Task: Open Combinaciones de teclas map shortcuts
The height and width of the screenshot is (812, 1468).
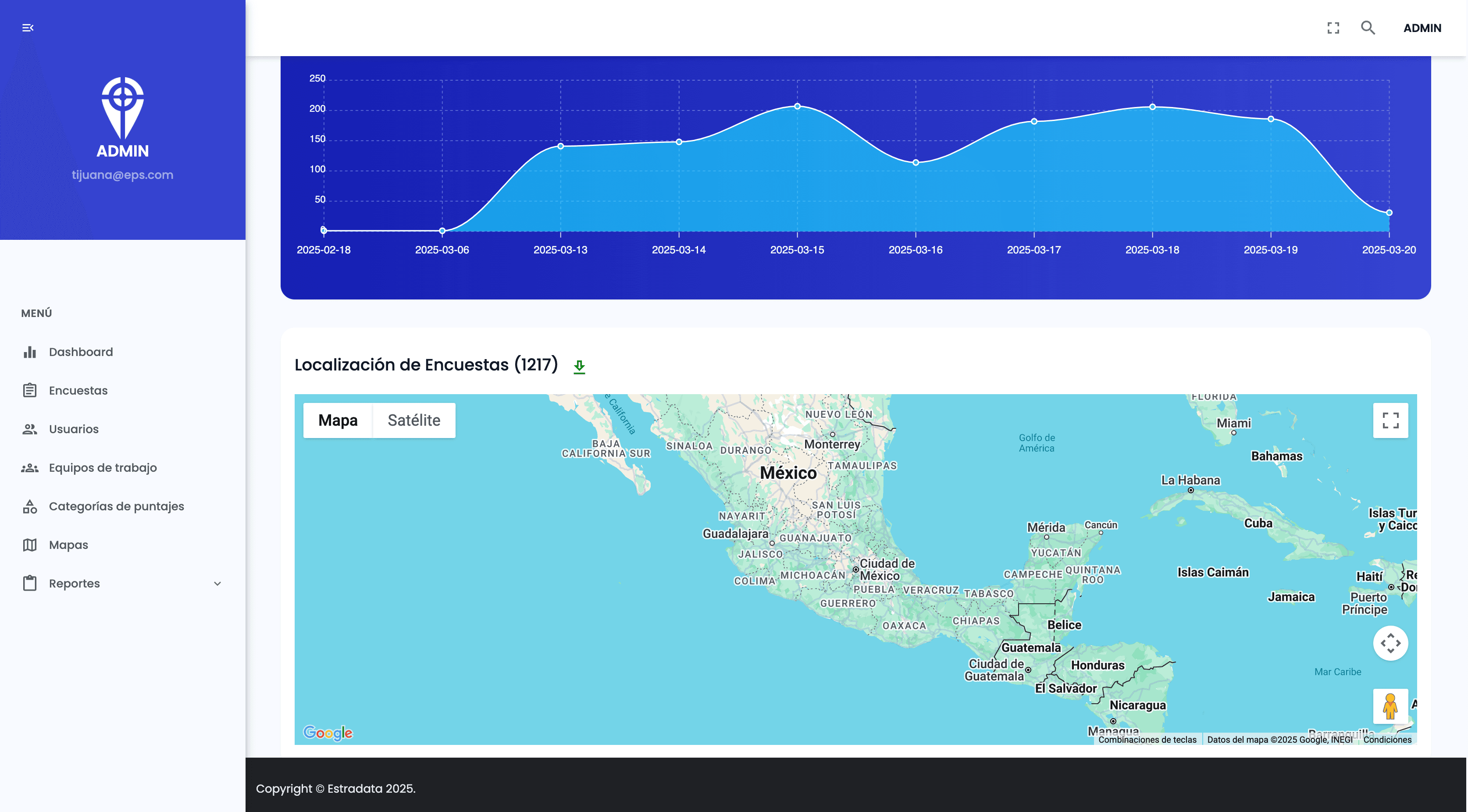Action: pyautogui.click(x=1147, y=740)
